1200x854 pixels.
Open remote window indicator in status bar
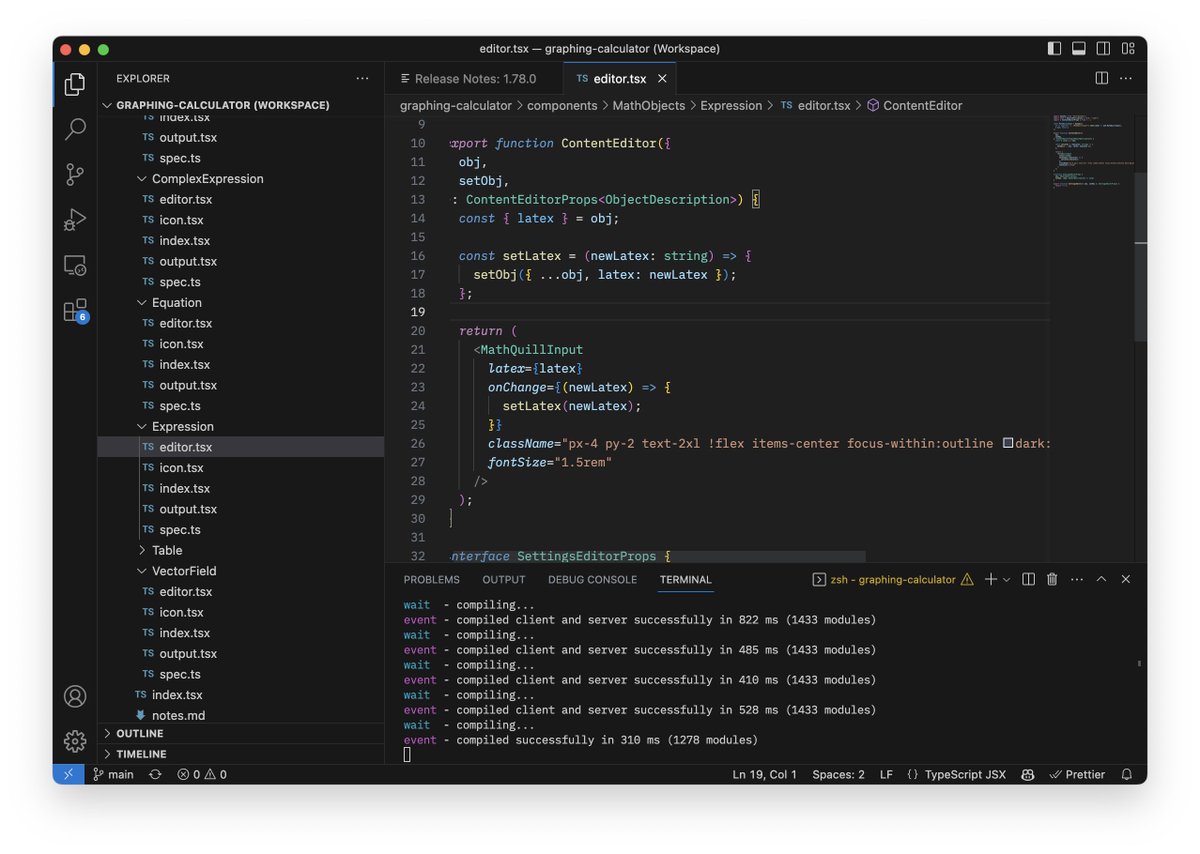pos(68,774)
